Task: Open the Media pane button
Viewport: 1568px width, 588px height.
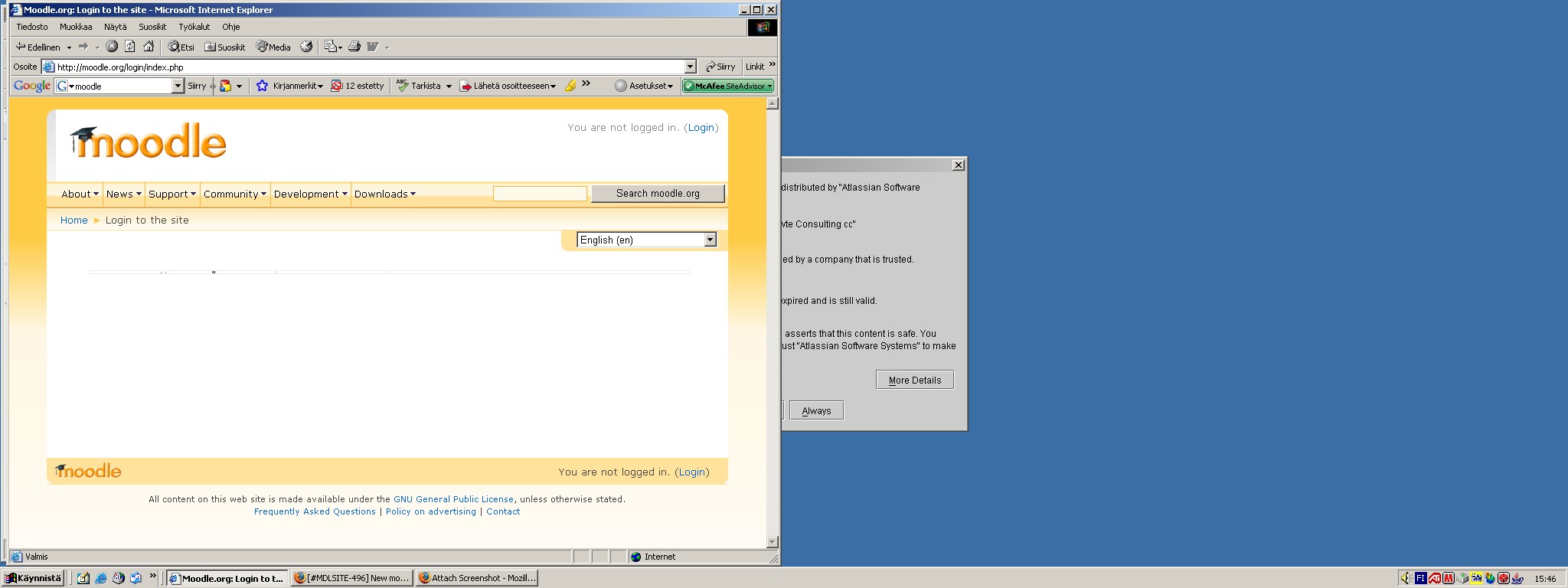Action: click(273, 47)
